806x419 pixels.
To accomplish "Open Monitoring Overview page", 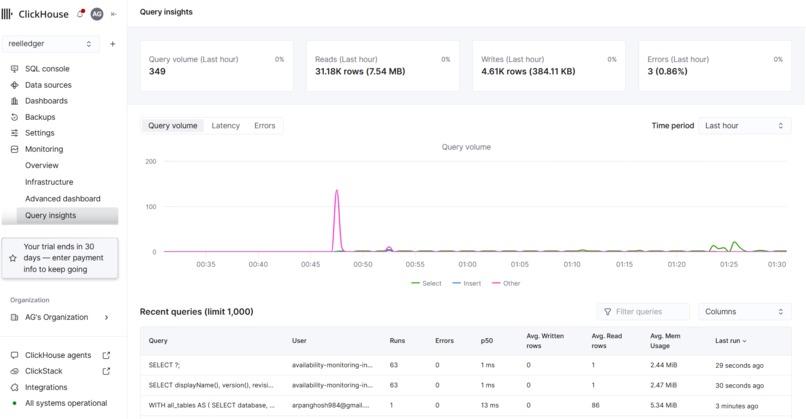I will 42,165.
